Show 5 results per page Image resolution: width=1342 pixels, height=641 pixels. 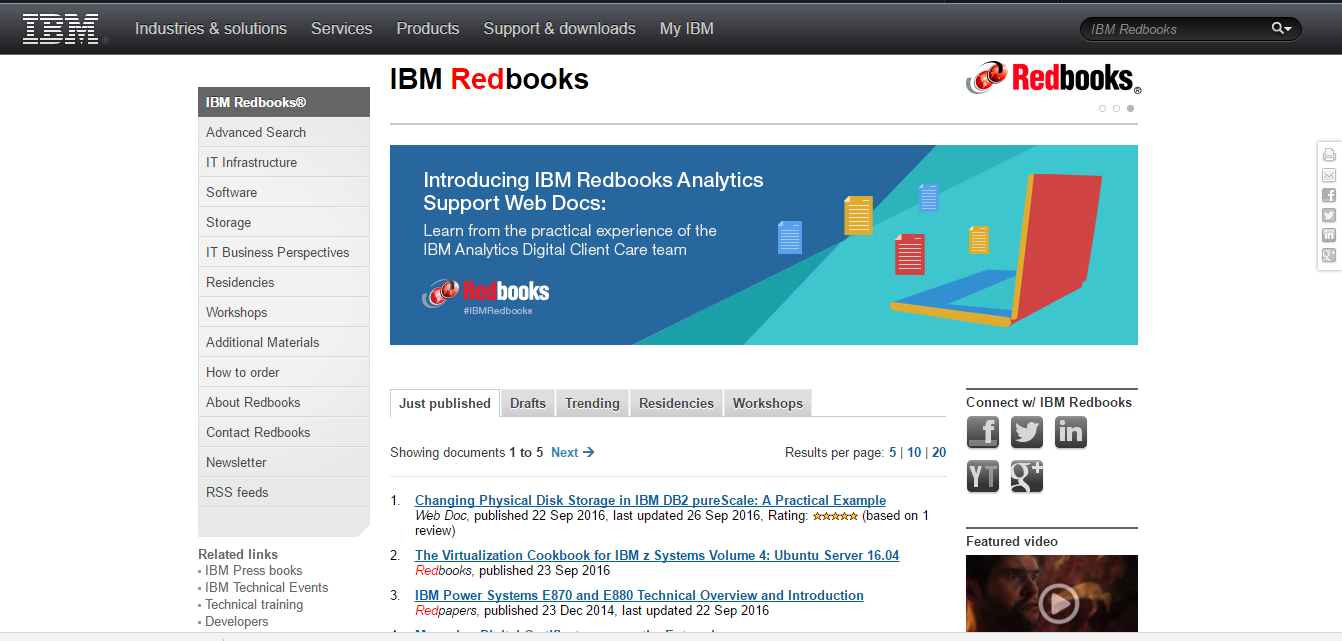893,452
